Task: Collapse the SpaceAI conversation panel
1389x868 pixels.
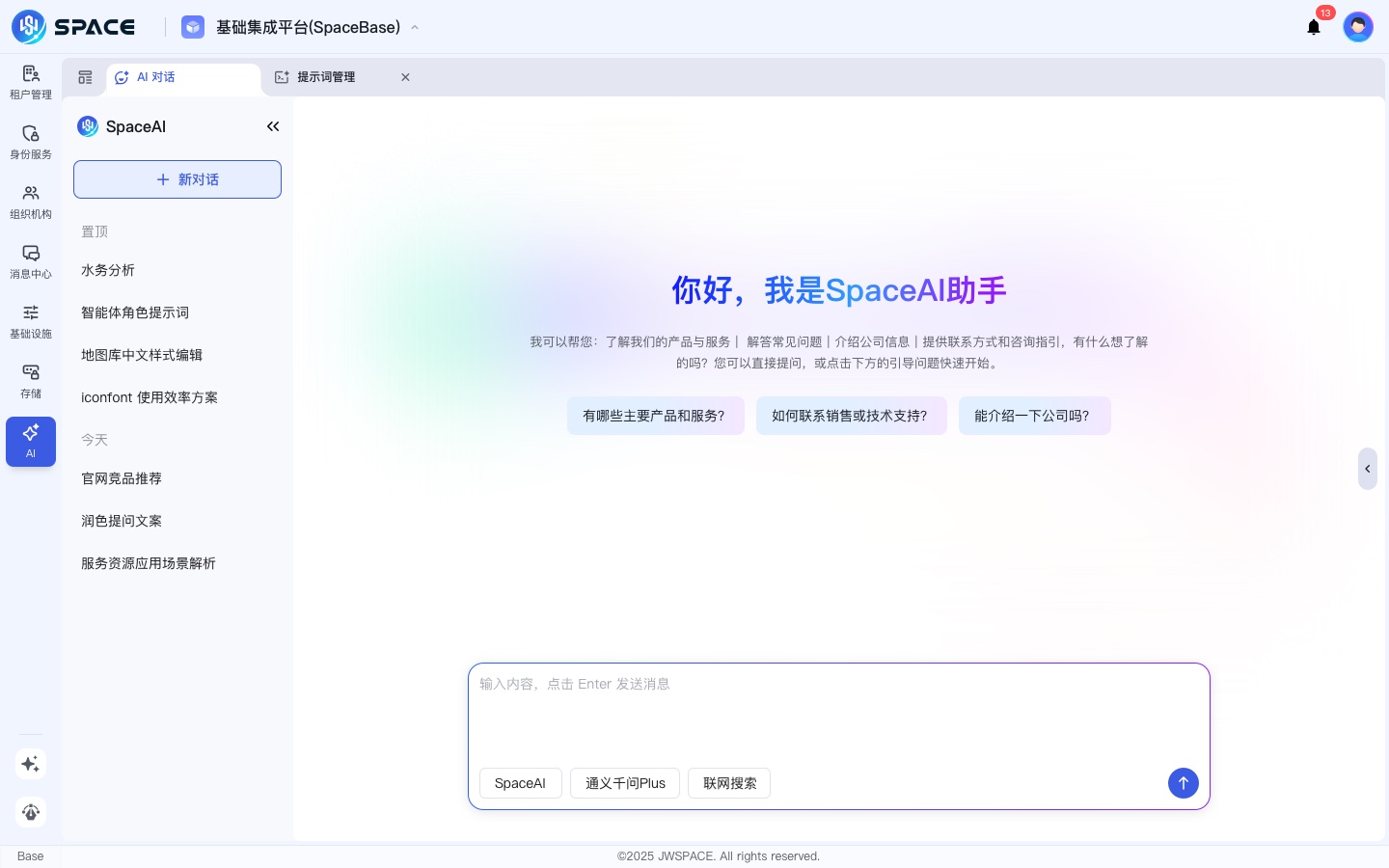Action: (x=273, y=126)
